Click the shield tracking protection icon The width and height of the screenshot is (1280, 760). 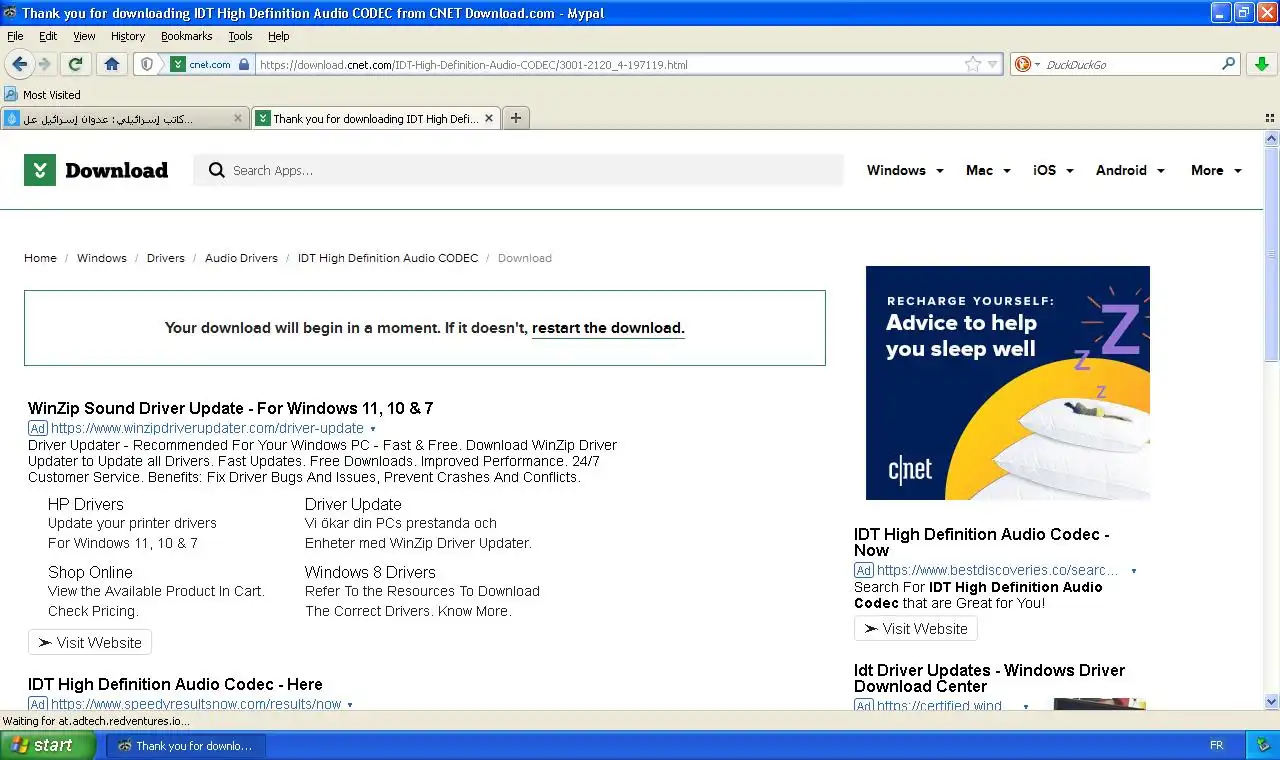pos(147,64)
